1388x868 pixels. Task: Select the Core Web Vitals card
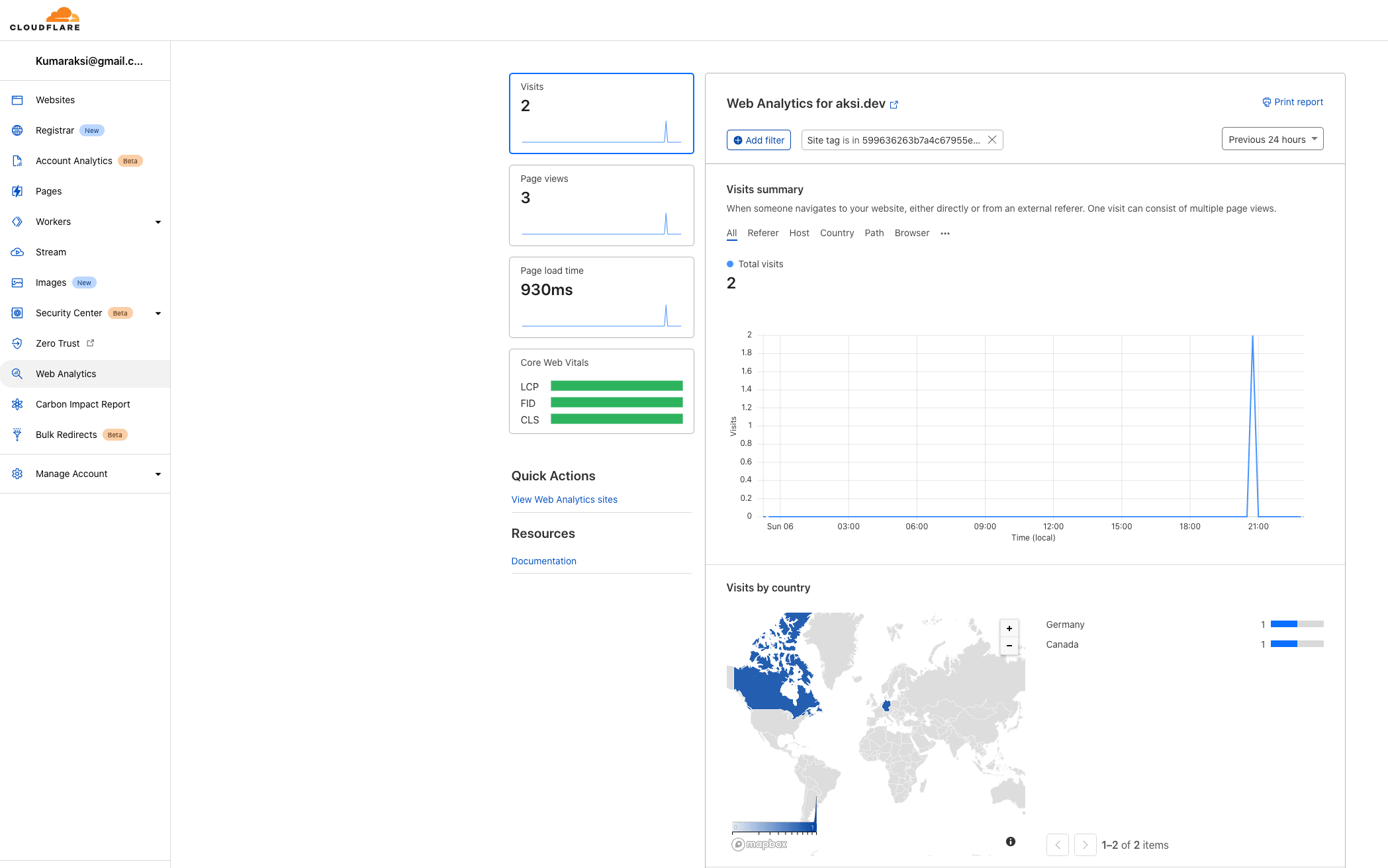click(x=601, y=391)
